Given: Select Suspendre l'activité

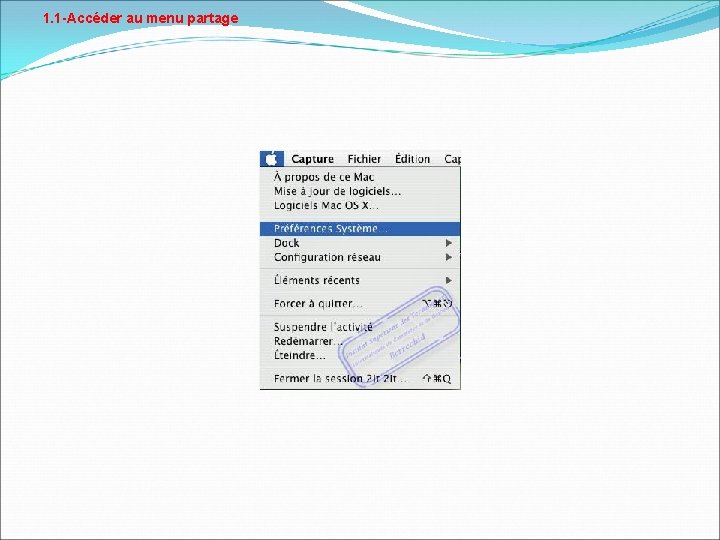Looking at the screenshot, I should click(360, 327).
